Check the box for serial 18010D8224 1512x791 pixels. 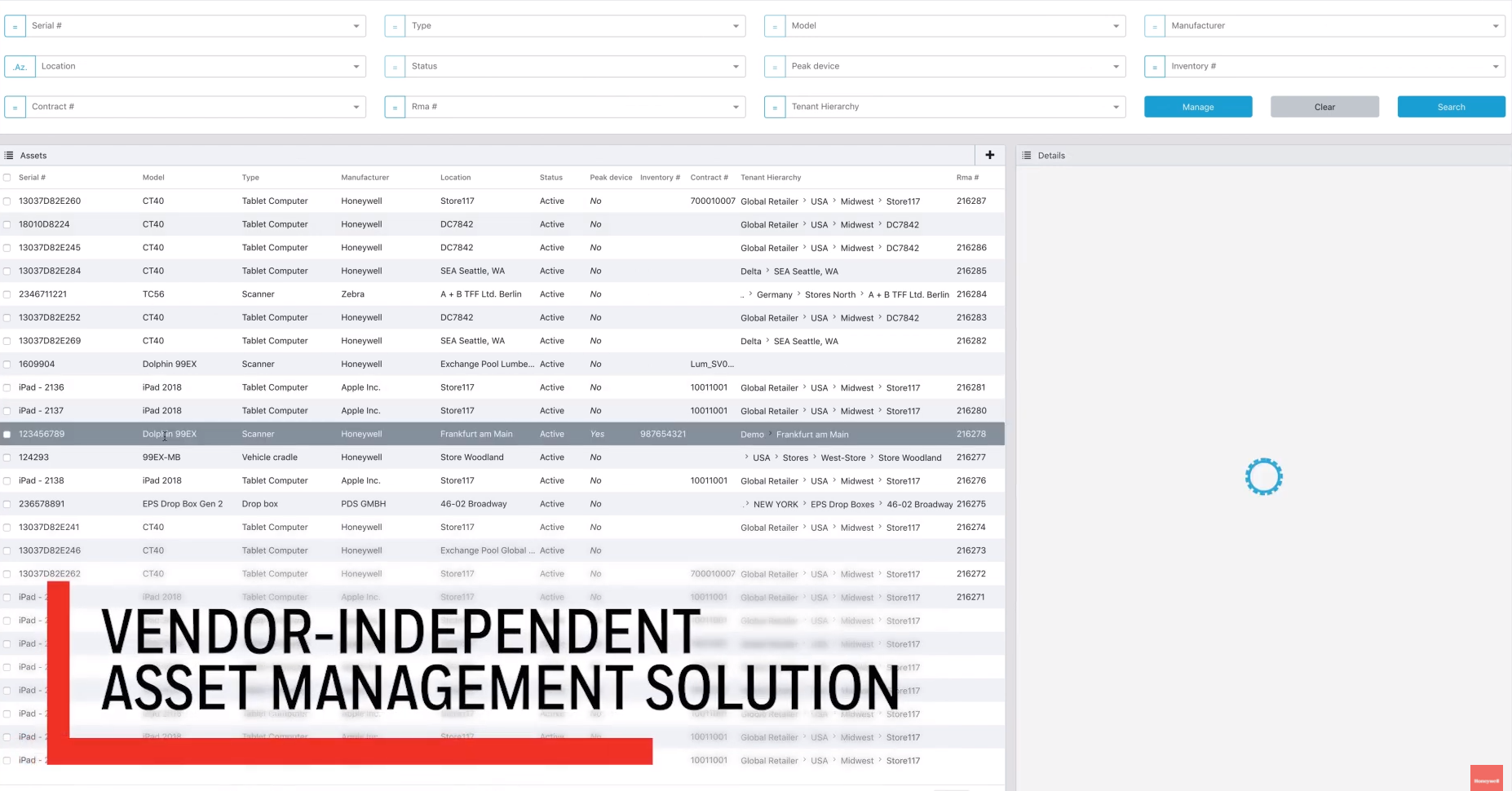tap(7, 224)
